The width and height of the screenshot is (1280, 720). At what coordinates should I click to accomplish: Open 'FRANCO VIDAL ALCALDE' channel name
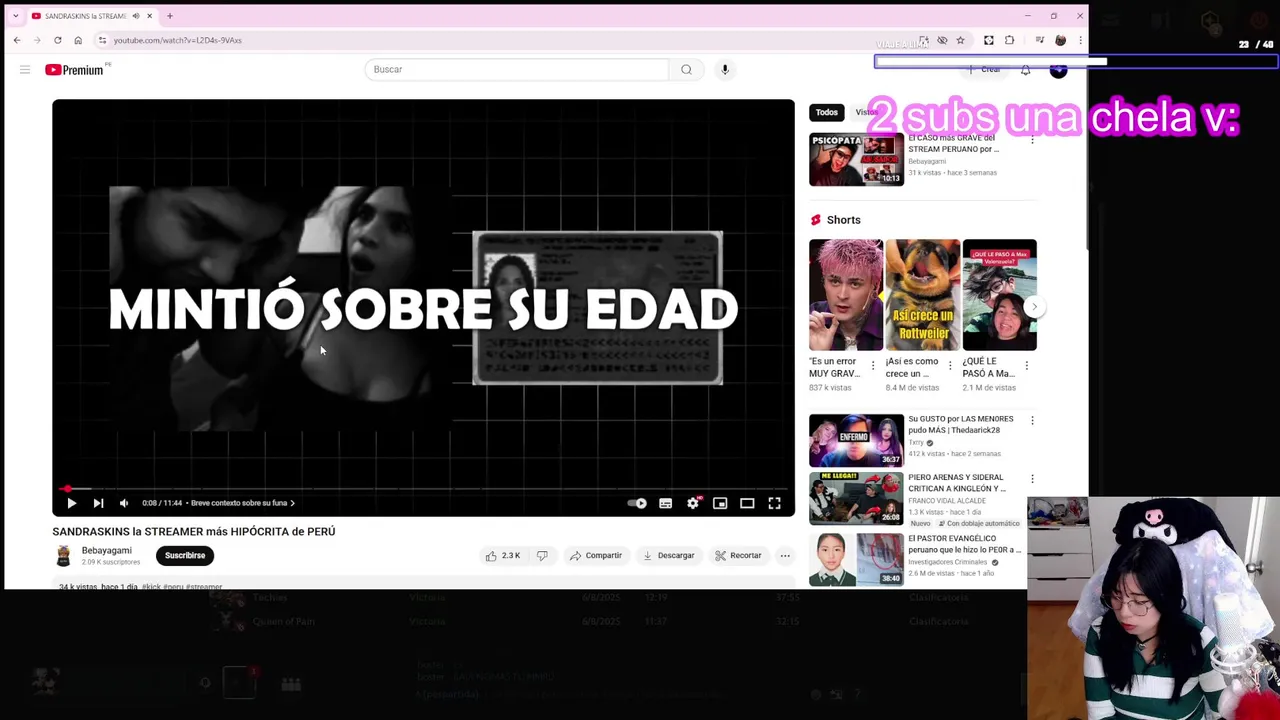coord(946,501)
